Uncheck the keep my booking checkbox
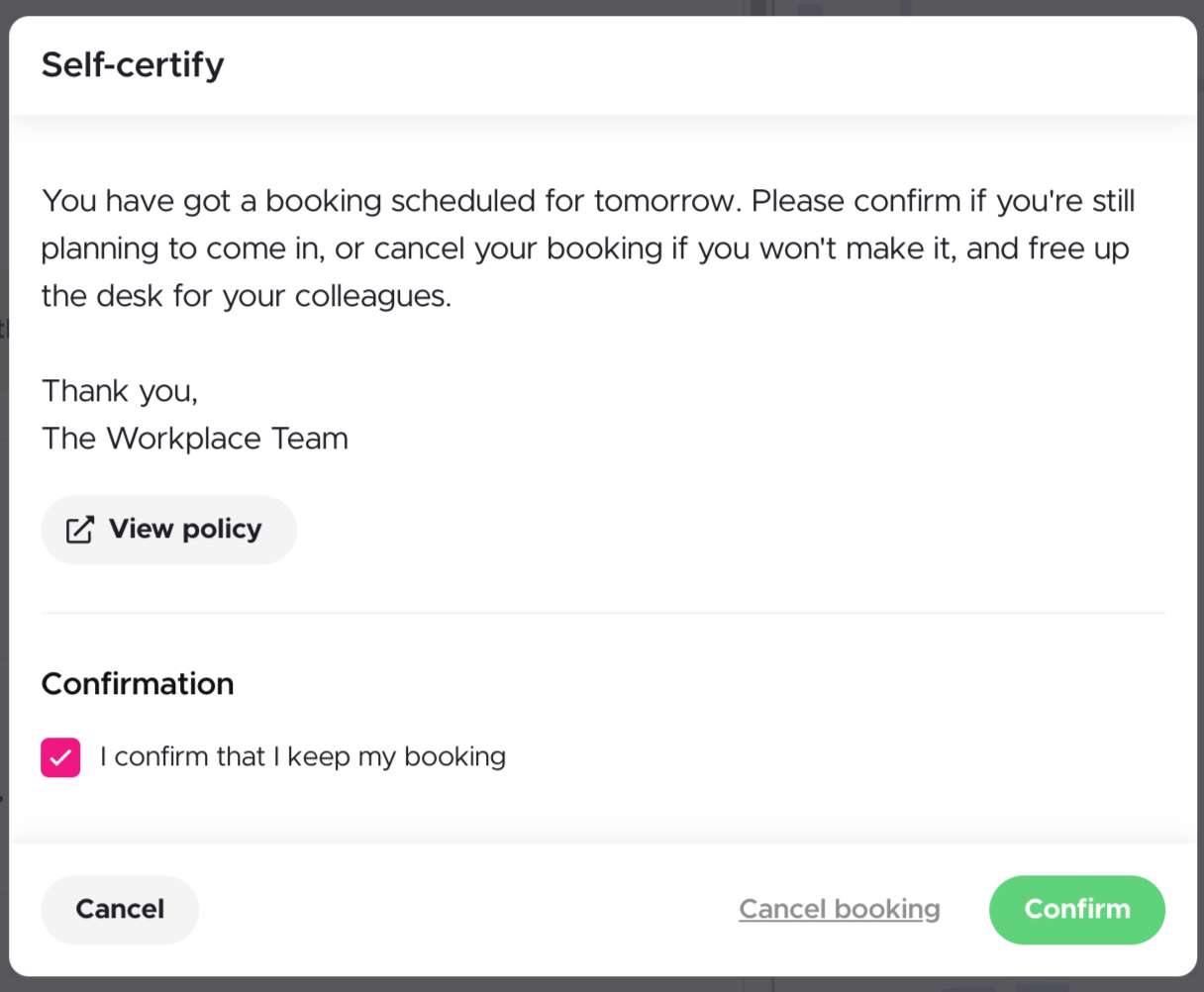The image size is (1204, 992). click(60, 757)
